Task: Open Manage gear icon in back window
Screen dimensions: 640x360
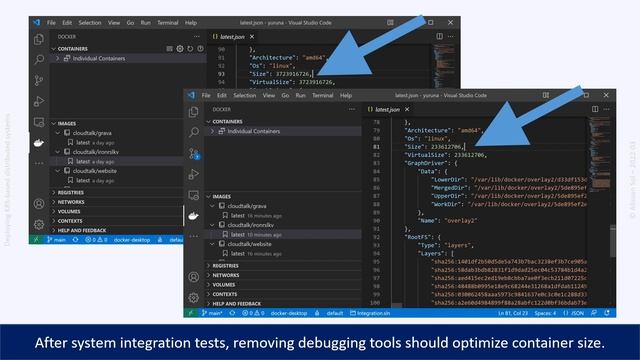Action: tap(39, 224)
